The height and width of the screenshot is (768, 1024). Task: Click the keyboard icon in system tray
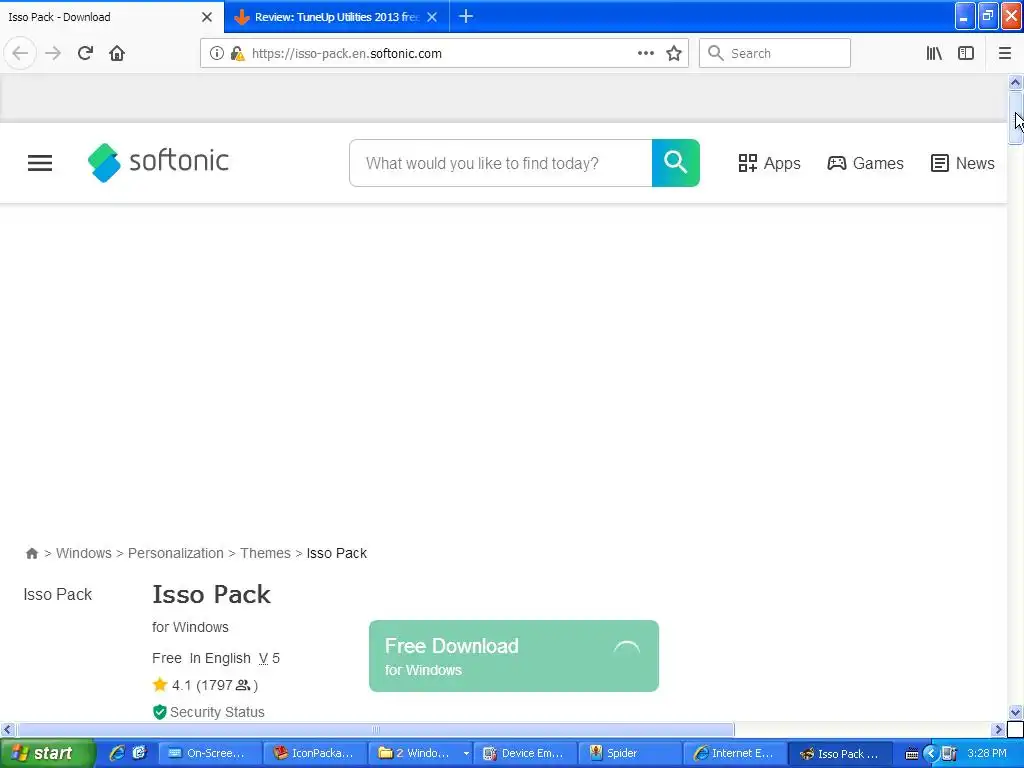[912, 754]
